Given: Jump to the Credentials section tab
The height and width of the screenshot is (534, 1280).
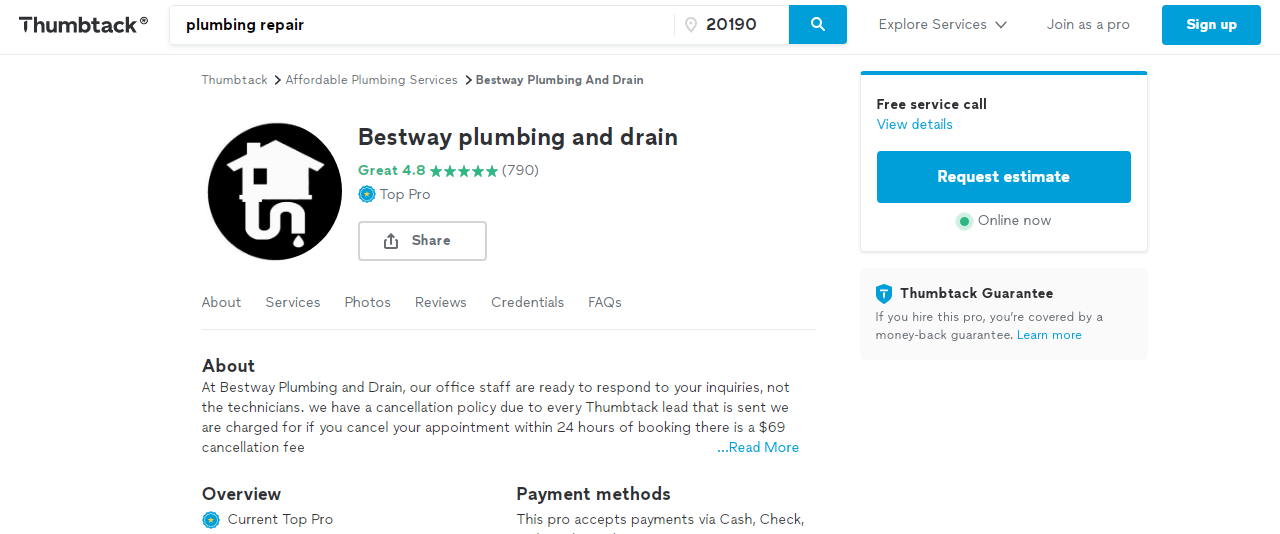Looking at the screenshot, I should pyautogui.click(x=527, y=302).
